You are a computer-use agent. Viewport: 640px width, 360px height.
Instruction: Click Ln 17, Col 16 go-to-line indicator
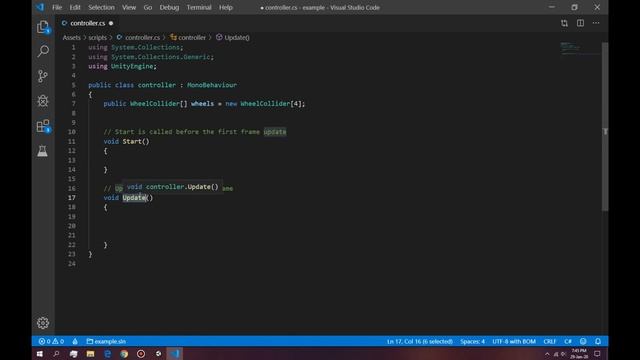point(420,341)
